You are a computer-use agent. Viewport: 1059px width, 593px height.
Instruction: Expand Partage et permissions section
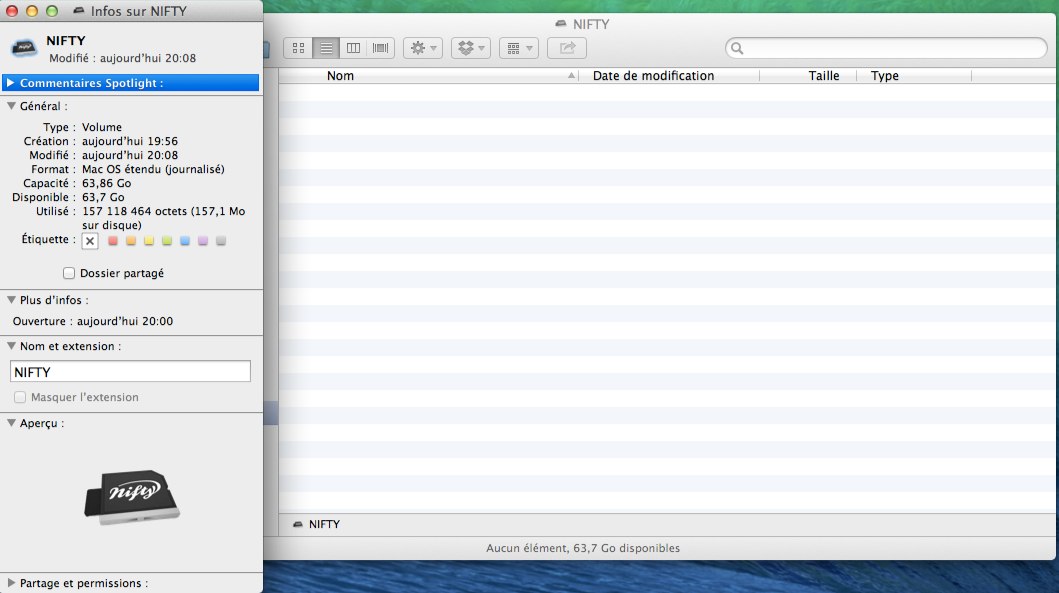11,583
